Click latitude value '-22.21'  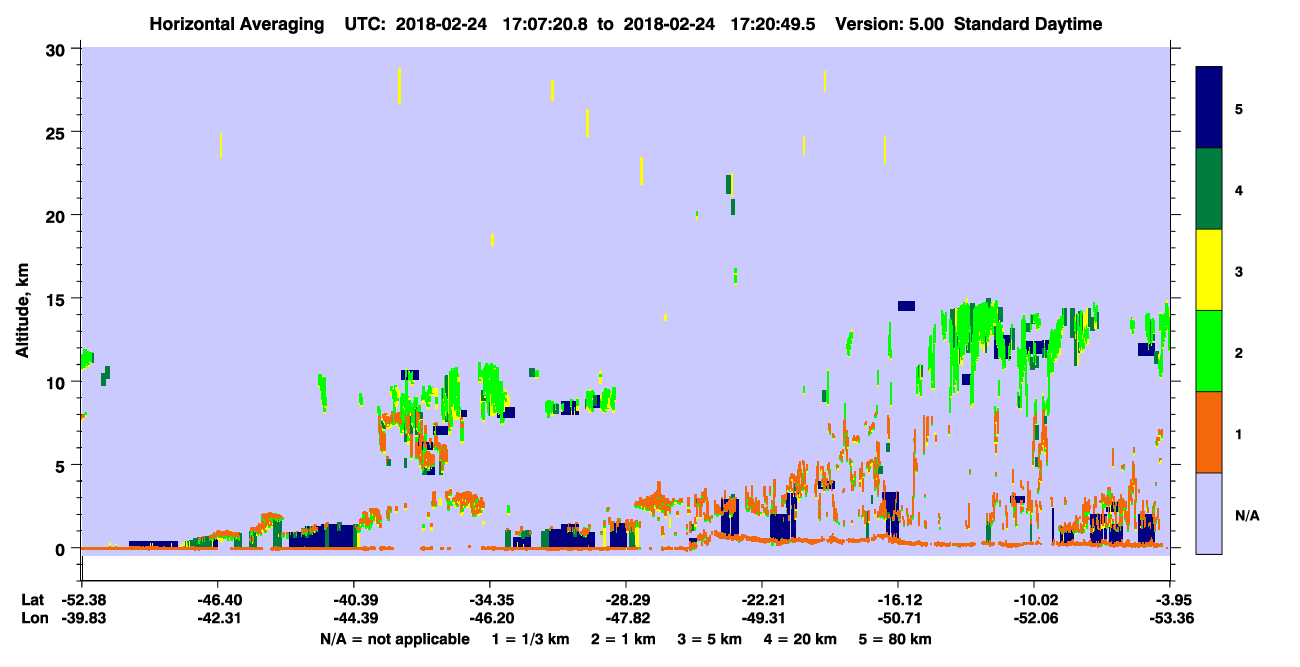click(761, 600)
